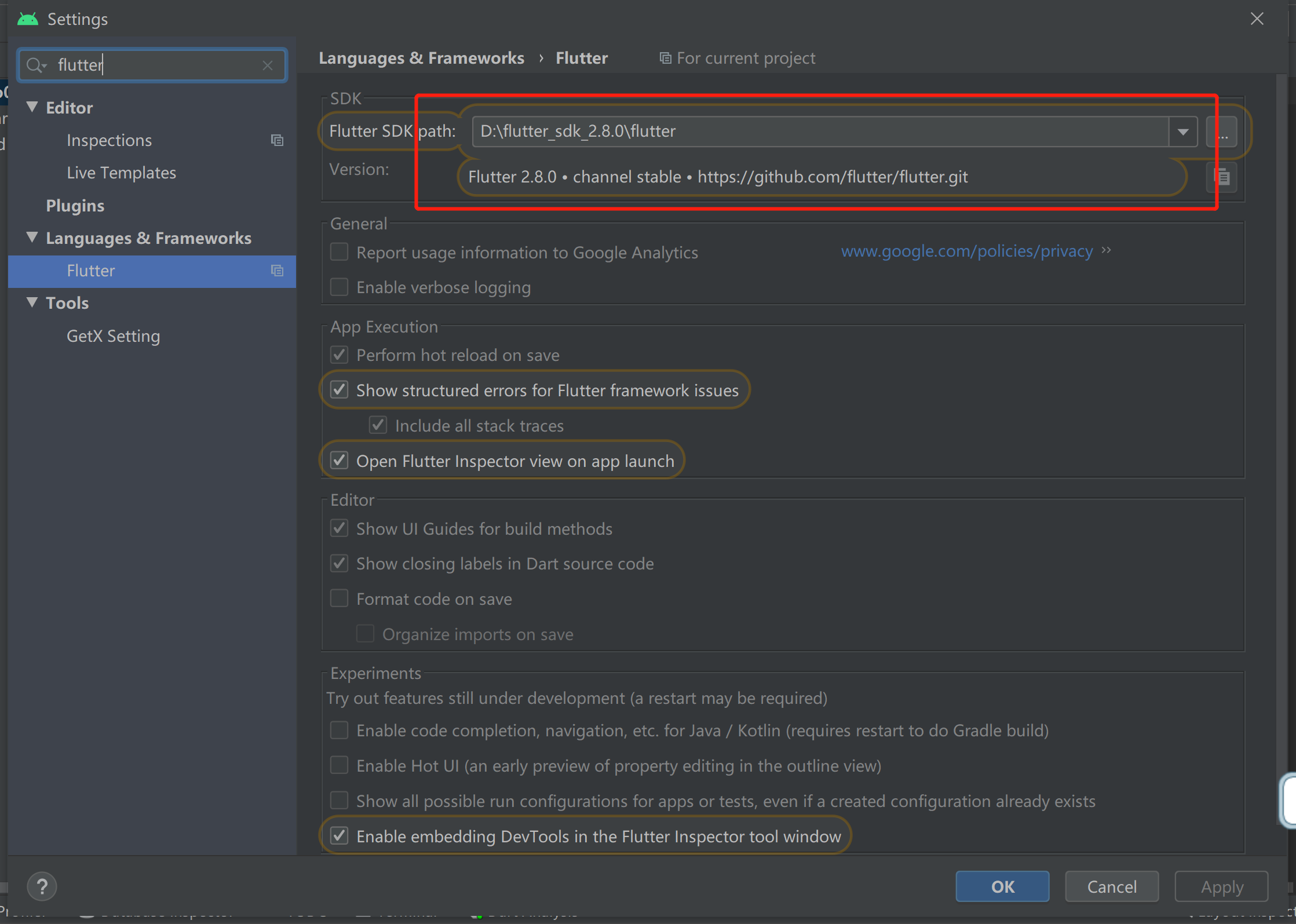This screenshot has width=1296, height=924.
Task: Open the Flutter SDK path dropdown arrow
Action: tap(1182, 132)
